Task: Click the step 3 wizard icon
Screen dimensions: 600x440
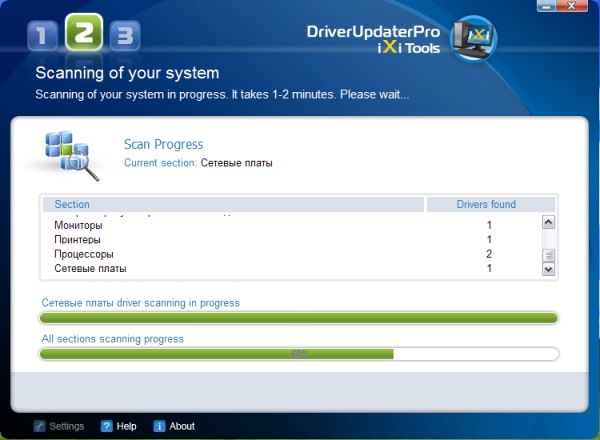Action: pyautogui.click(x=123, y=37)
